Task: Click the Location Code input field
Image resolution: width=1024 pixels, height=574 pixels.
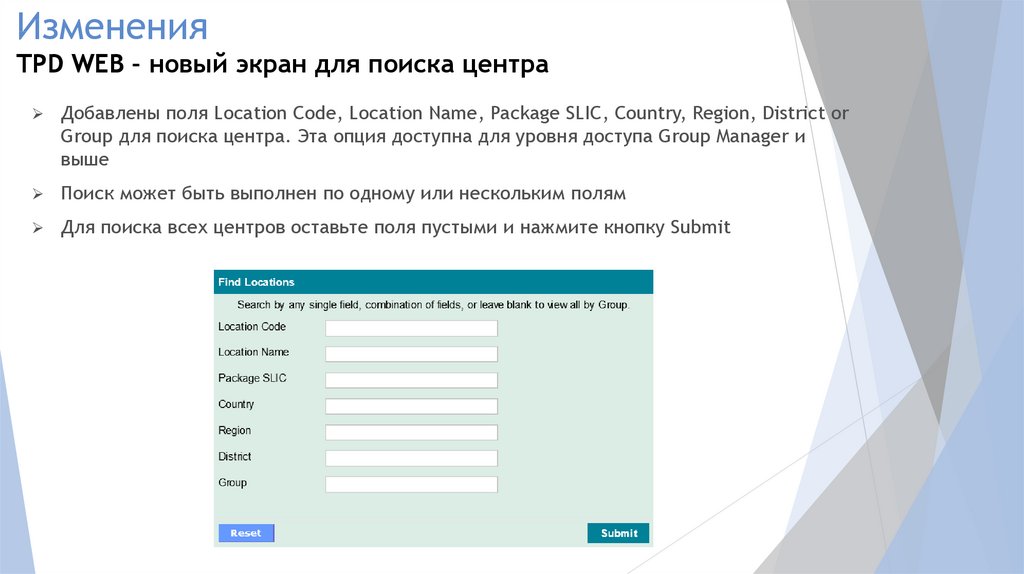Action: pyautogui.click(x=411, y=328)
